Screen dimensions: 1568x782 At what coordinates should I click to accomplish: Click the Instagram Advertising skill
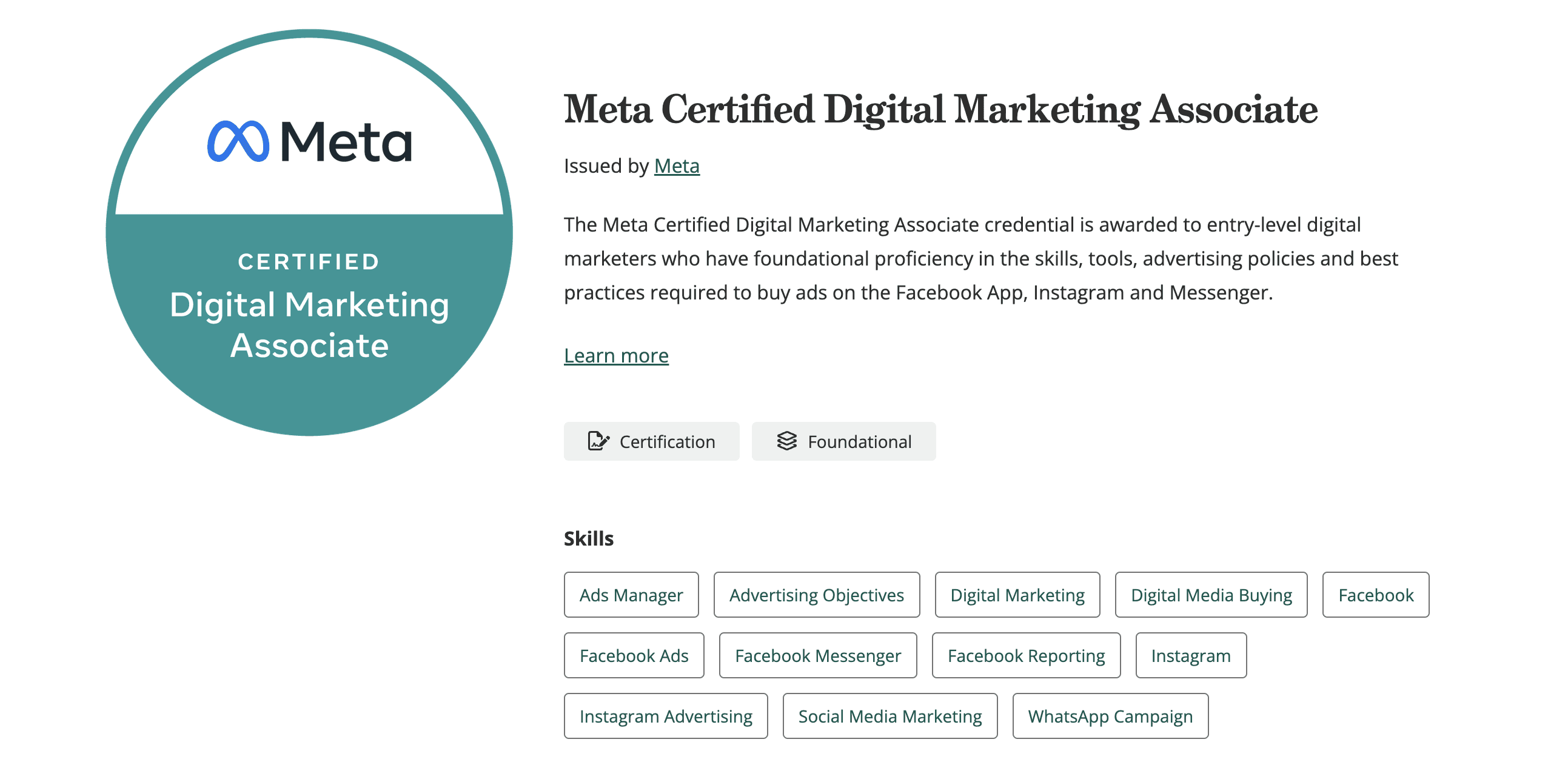click(666, 716)
